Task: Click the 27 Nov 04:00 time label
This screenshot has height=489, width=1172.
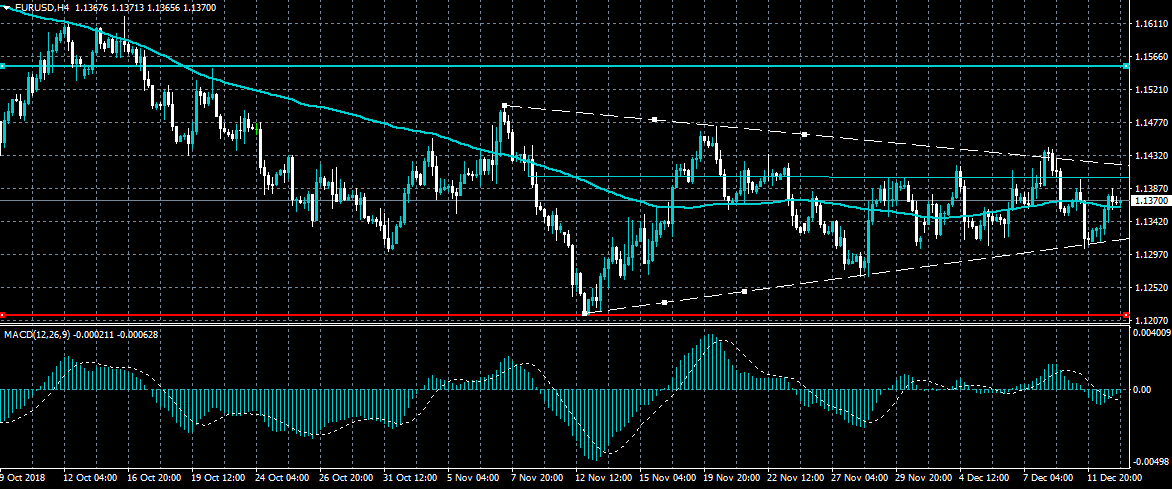Action: (859, 477)
